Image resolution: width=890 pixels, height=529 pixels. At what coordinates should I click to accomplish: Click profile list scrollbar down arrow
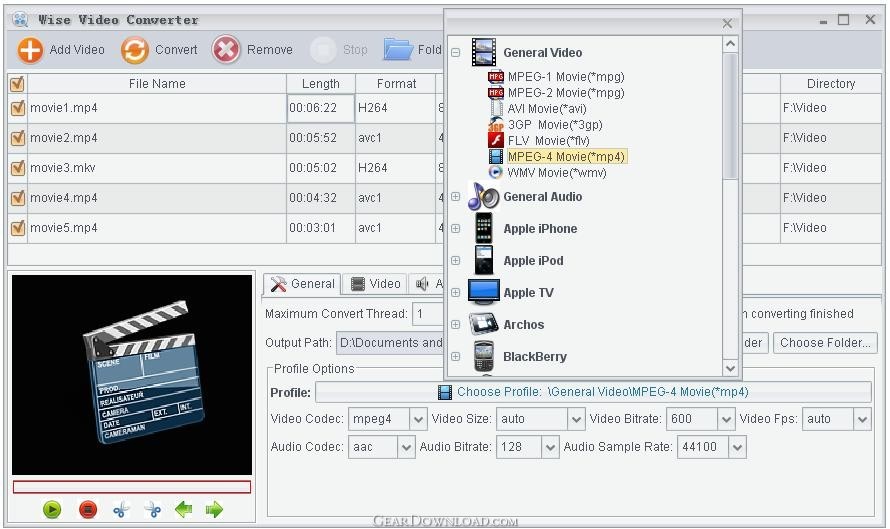[731, 368]
